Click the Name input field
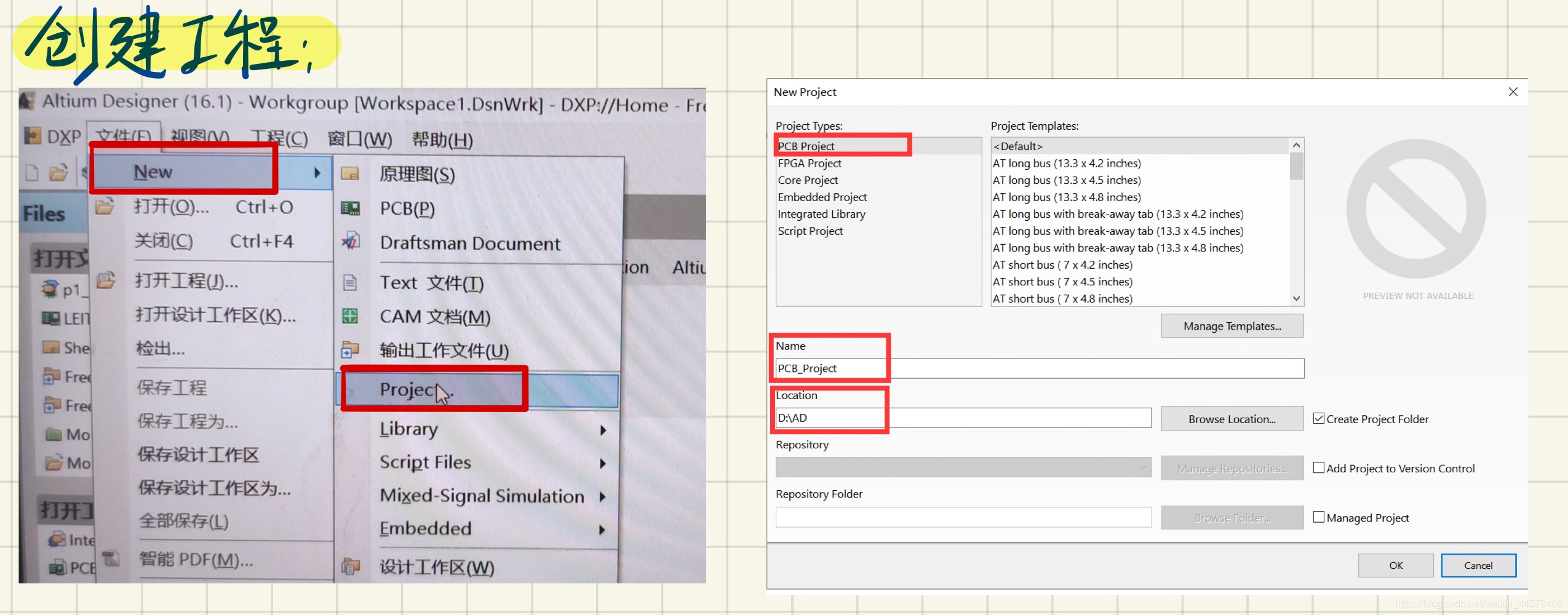This screenshot has width=1568, height=615. (1040, 368)
